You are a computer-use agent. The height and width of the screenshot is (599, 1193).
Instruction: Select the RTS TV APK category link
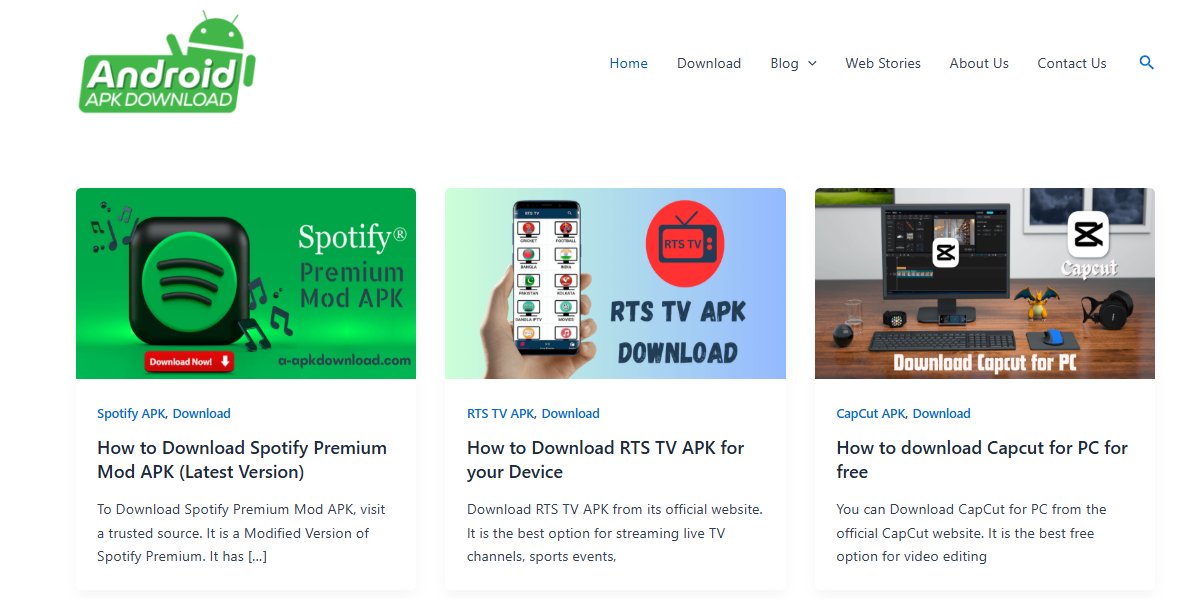pos(500,413)
